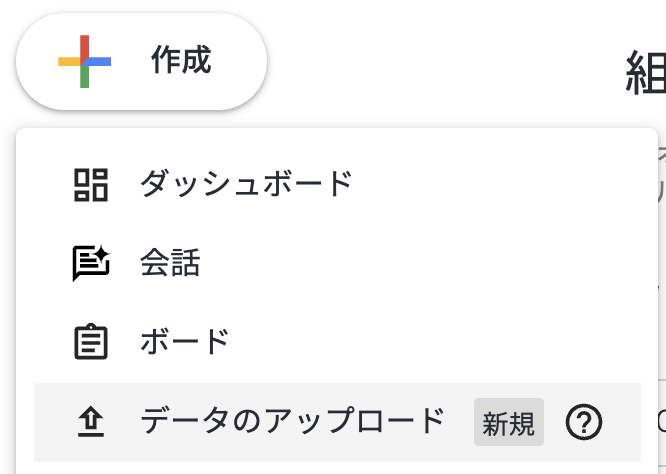Click the red arm of the plus icon
This screenshot has width=666, height=474.
[85, 45]
